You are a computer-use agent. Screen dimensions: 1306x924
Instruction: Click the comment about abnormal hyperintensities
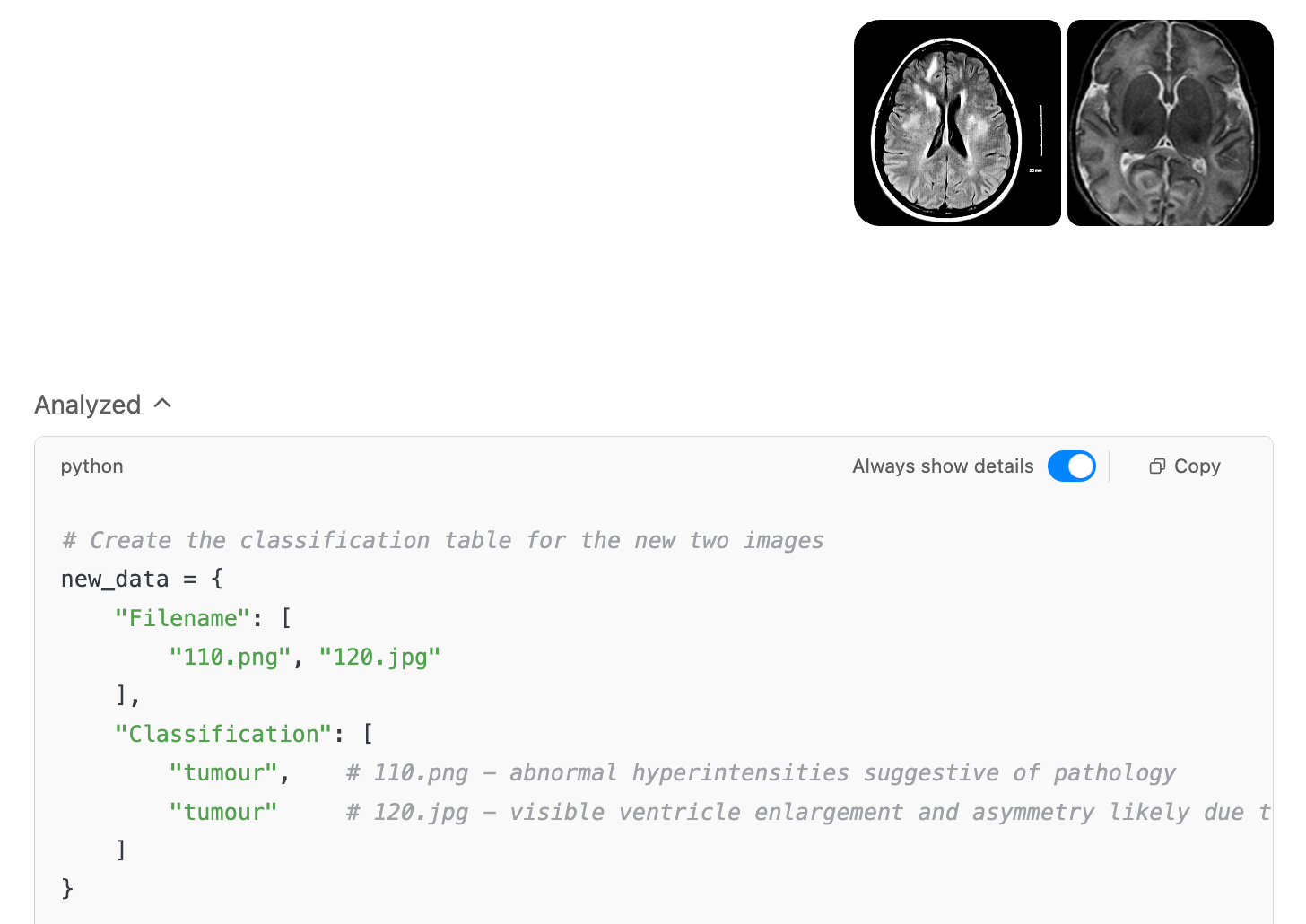(762, 773)
